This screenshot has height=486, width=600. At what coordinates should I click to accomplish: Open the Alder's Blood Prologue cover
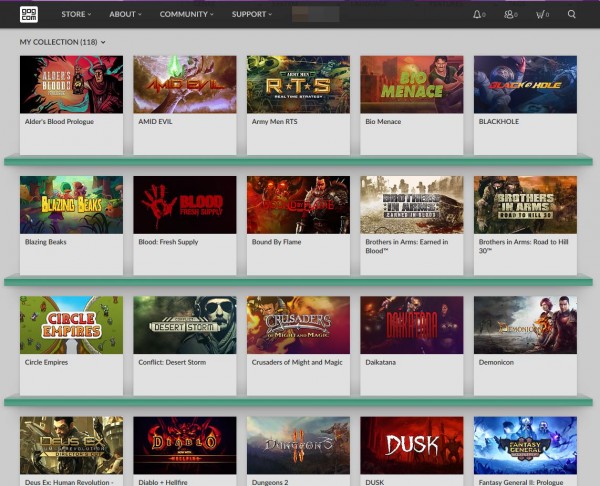[72, 85]
